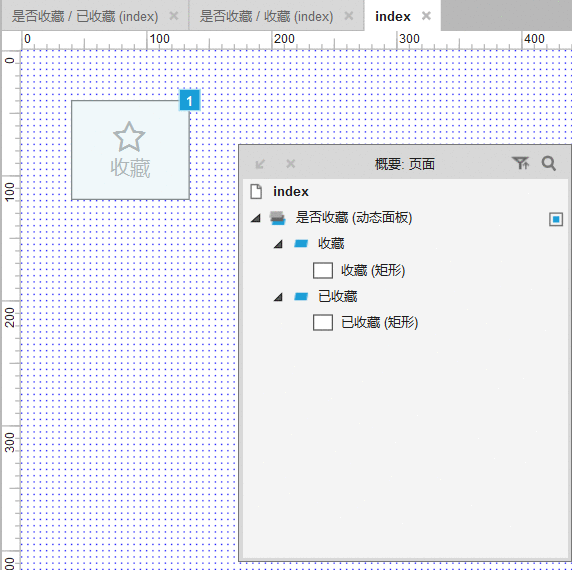572x570 pixels.
Task: Open the outline sort and filter icon
Action: [520, 163]
